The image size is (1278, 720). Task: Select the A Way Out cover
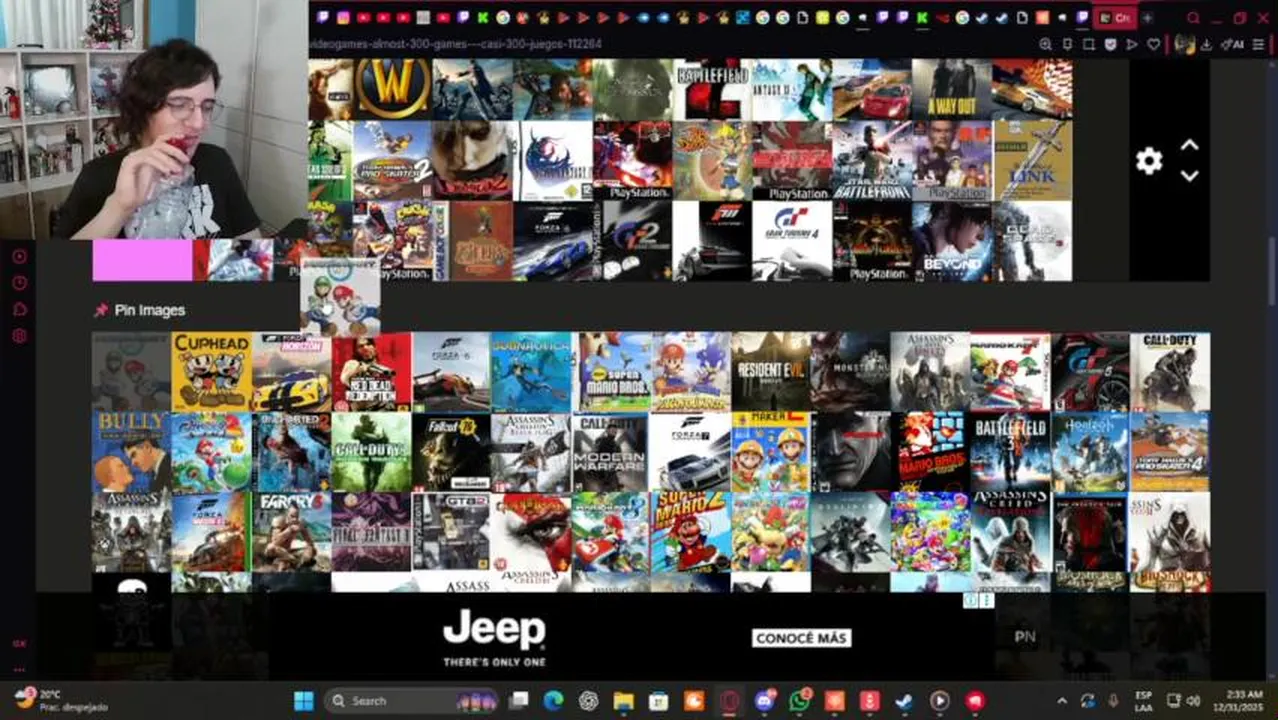(x=951, y=89)
